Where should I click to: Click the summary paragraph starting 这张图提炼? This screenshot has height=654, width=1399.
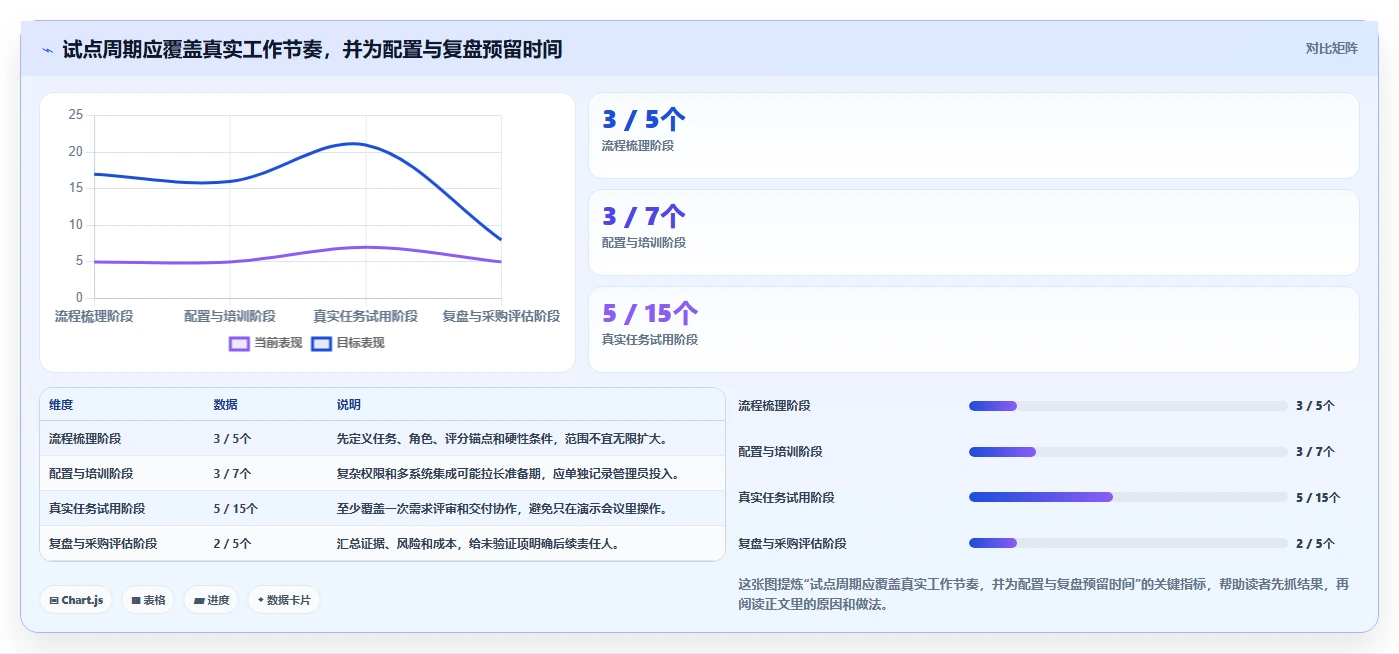pyautogui.click(x=1044, y=594)
